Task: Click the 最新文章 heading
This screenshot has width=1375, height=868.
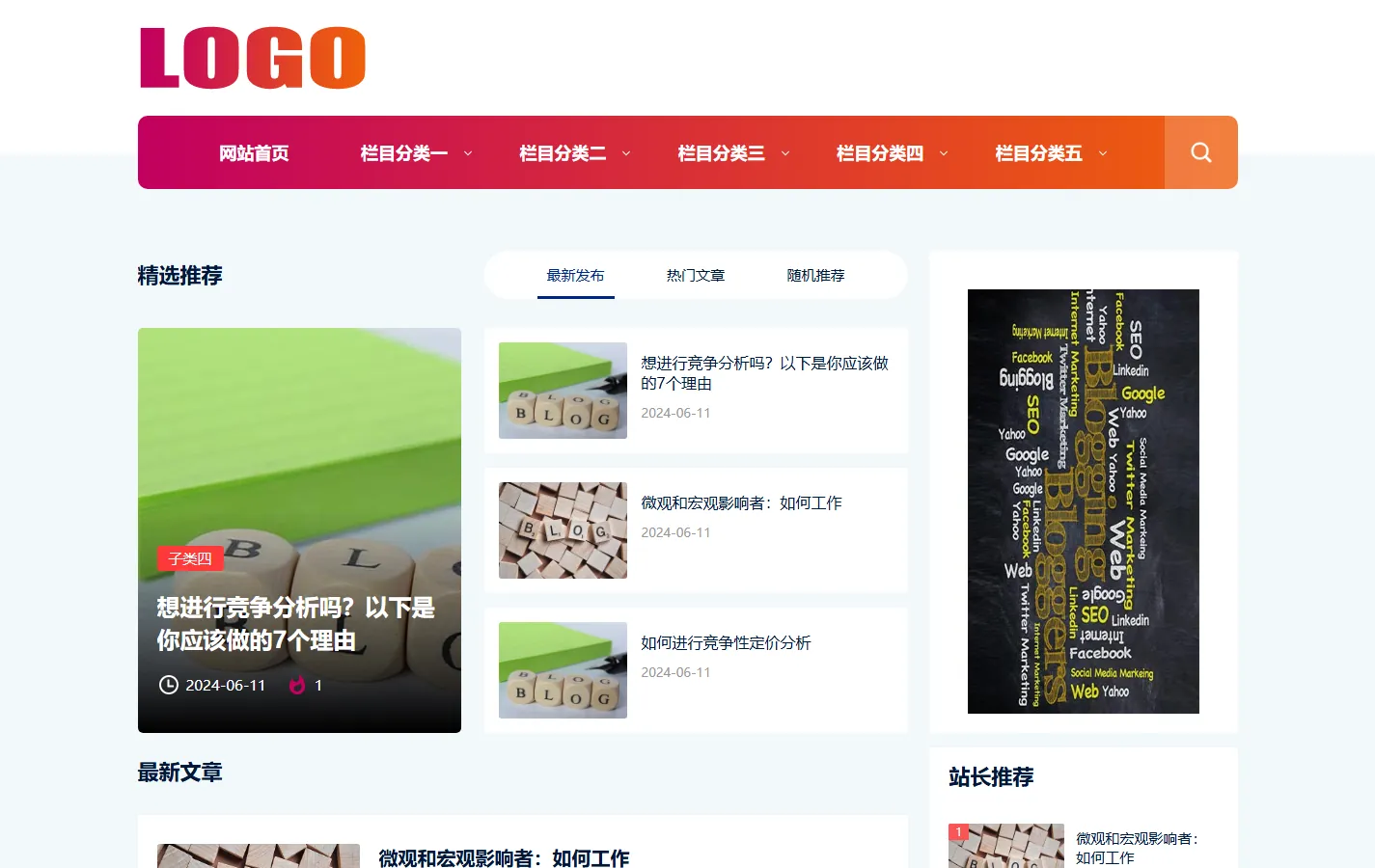Action: point(179,773)
